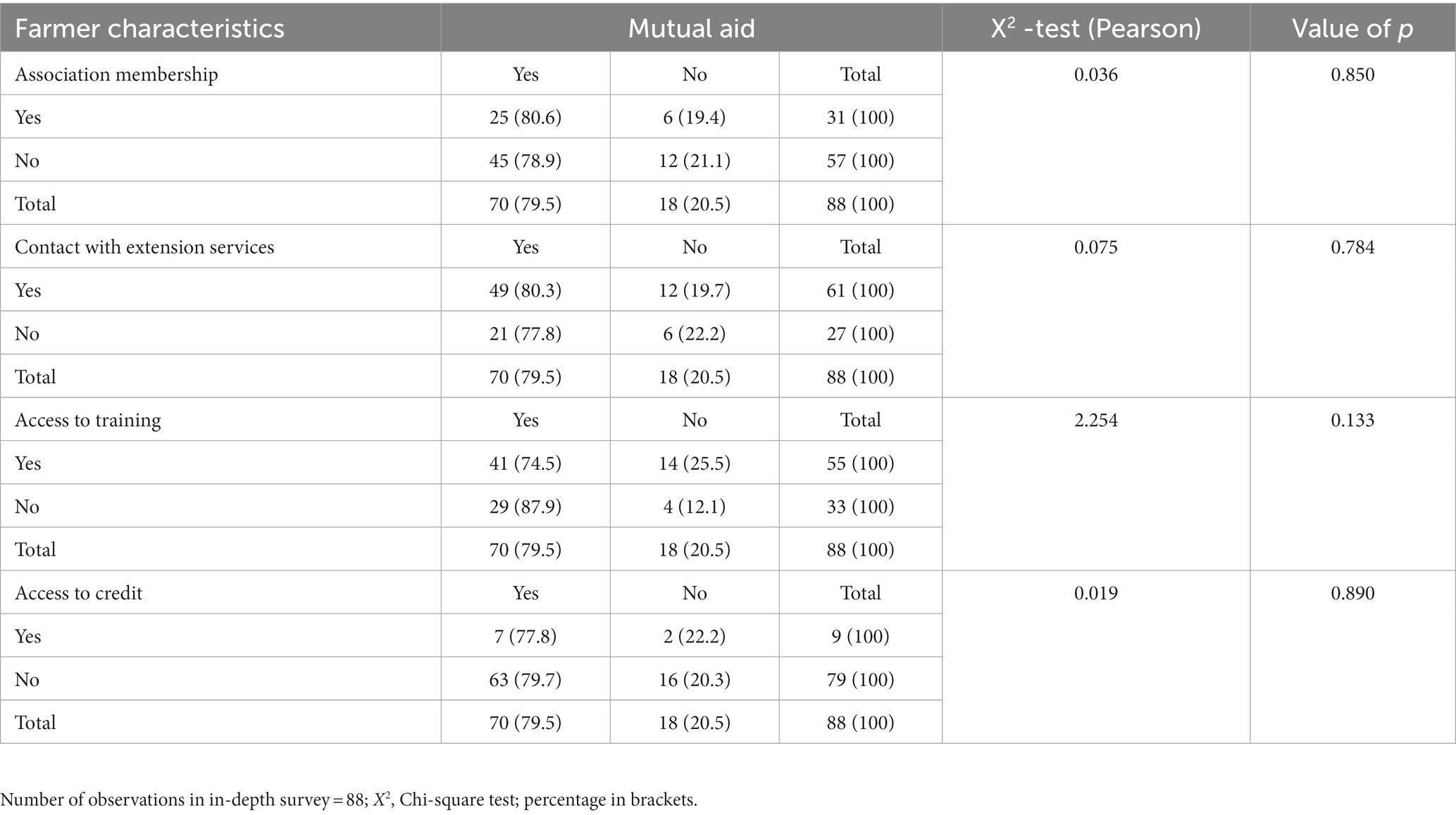Click the chi-square value 0.075
The image size is (1456, 815).
(x=1096, y=247)
